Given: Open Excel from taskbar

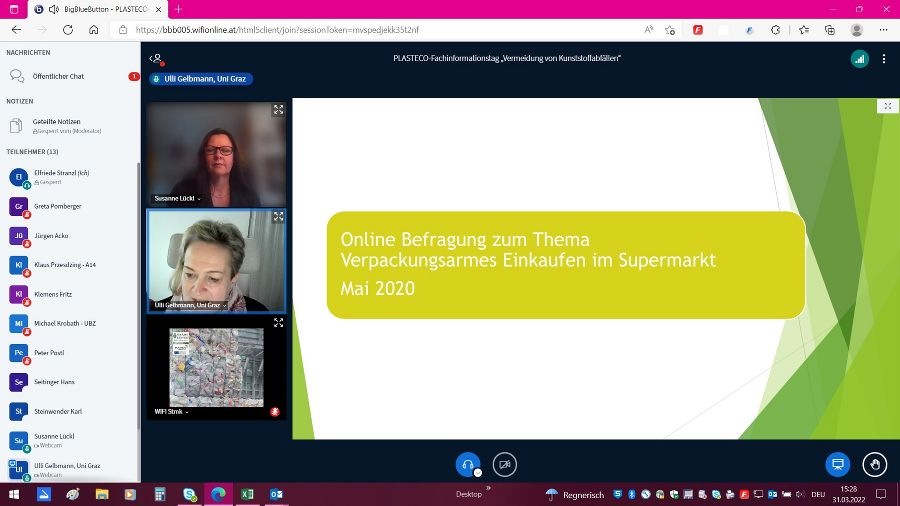Looking at the screenshot, I should pos(247,495).
